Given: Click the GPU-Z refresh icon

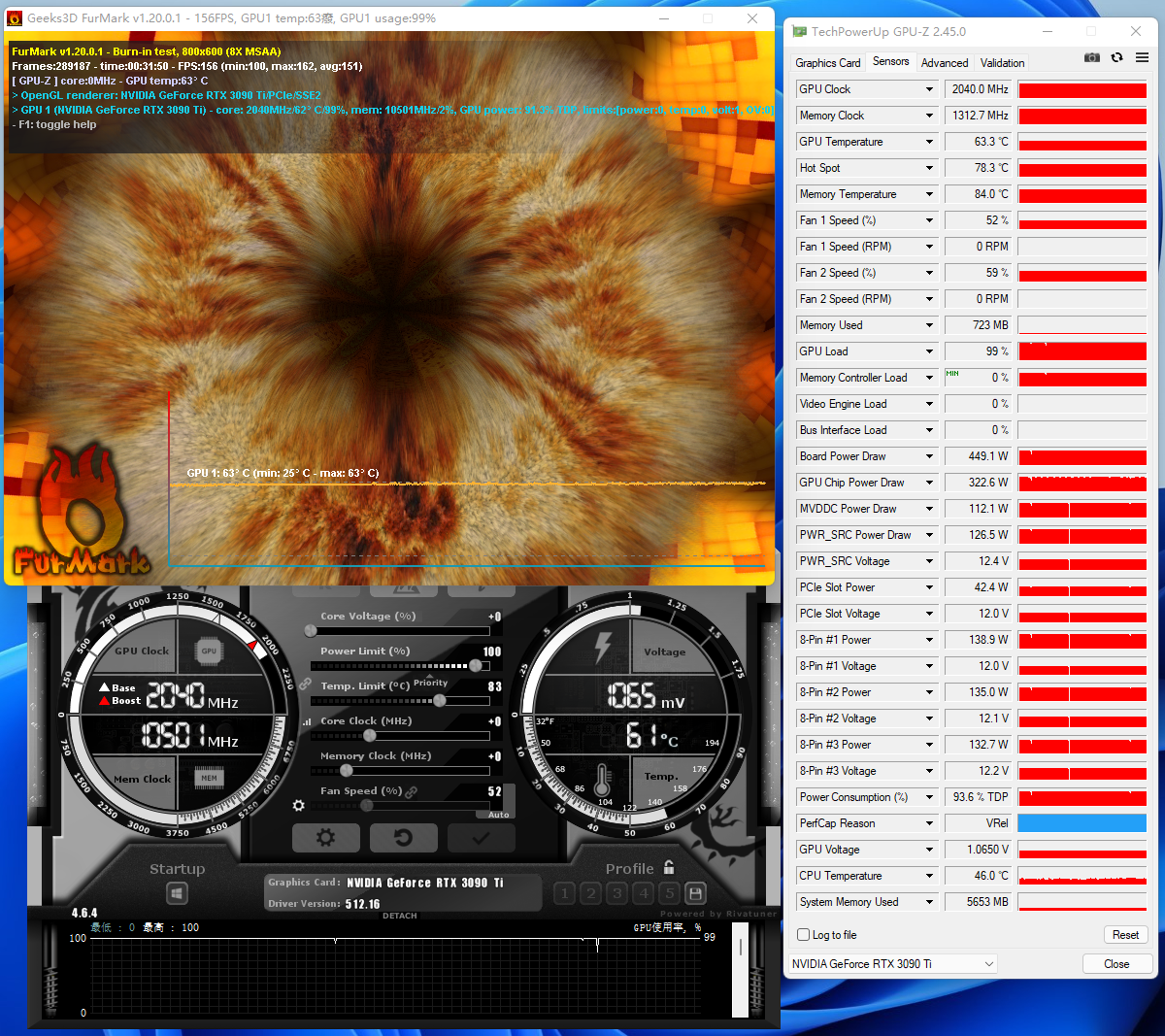Looking at the screenshot, I should [x=1116, y=57].
